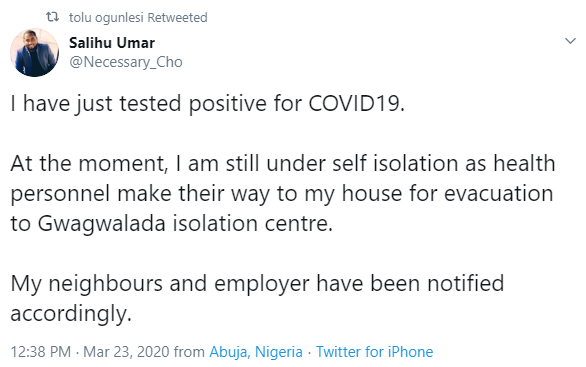Screen dimensions: 586x367
Task: Click the word Gwagwalada in the tweet
Action: (101, 224)
